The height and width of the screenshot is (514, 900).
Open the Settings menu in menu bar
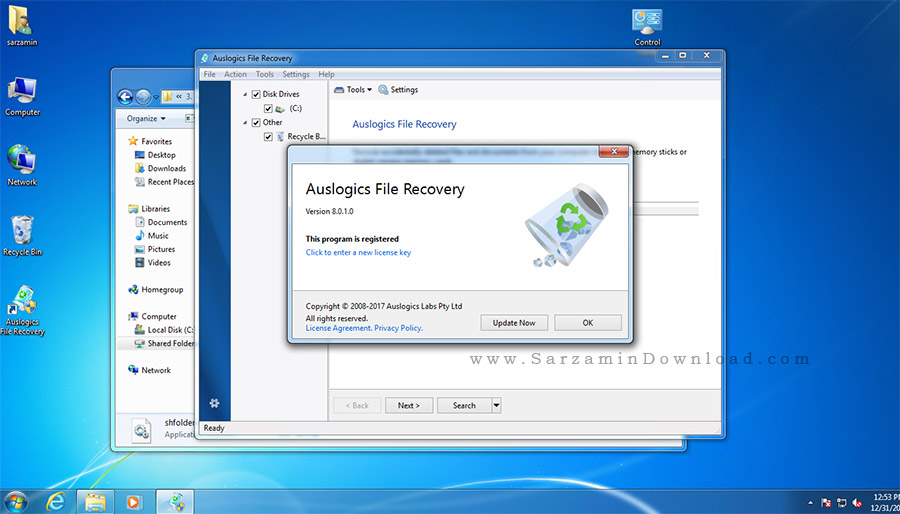click(296, 74)
